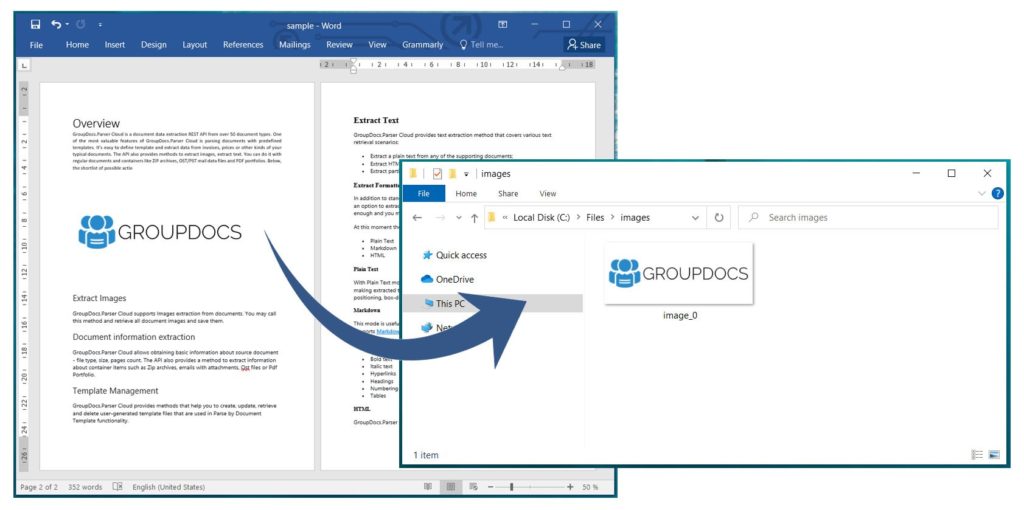
Task: Click Properties checkmark icon in Explorer toolbar
Action: point(437,174)
